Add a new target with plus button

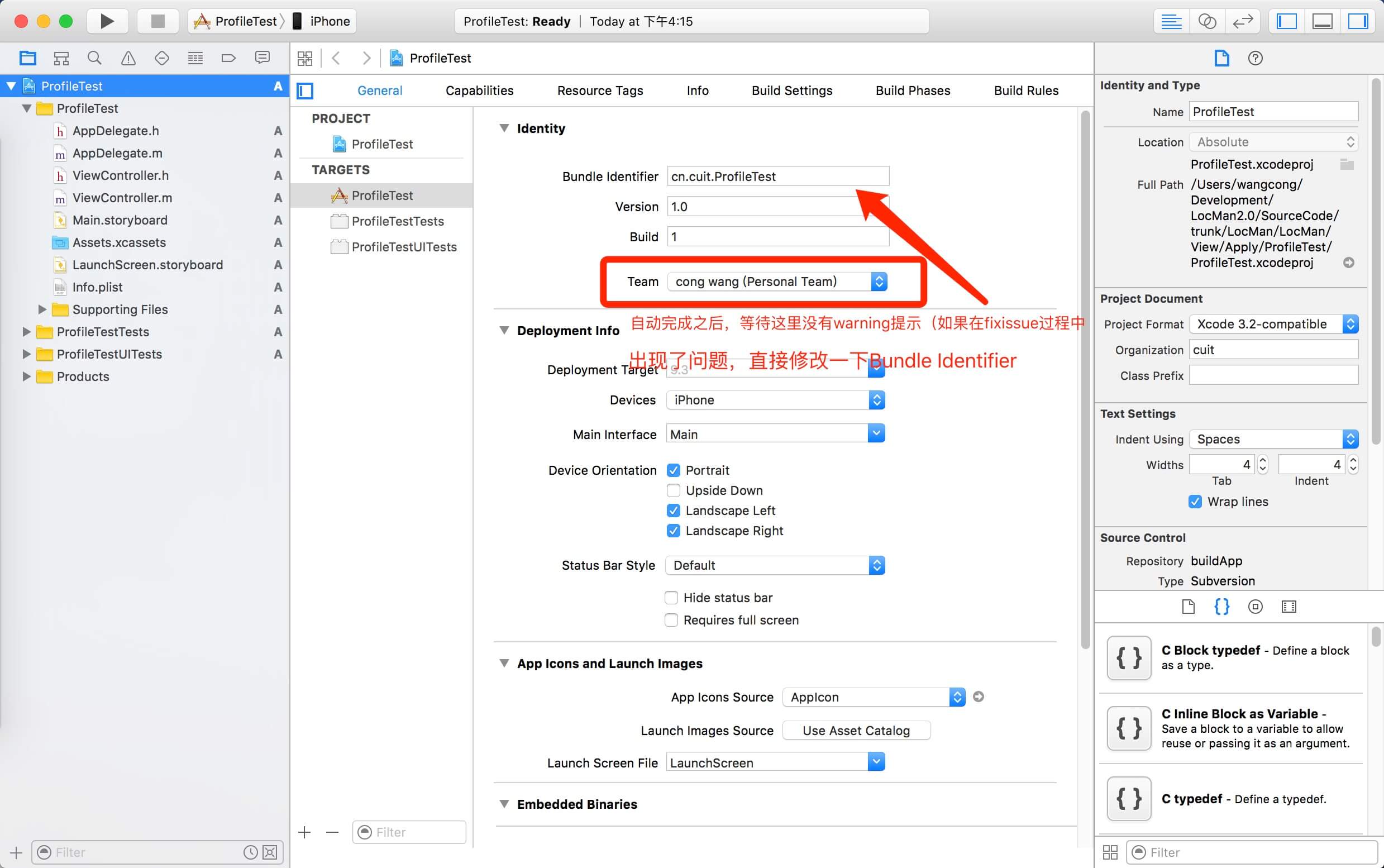point(304,832)
